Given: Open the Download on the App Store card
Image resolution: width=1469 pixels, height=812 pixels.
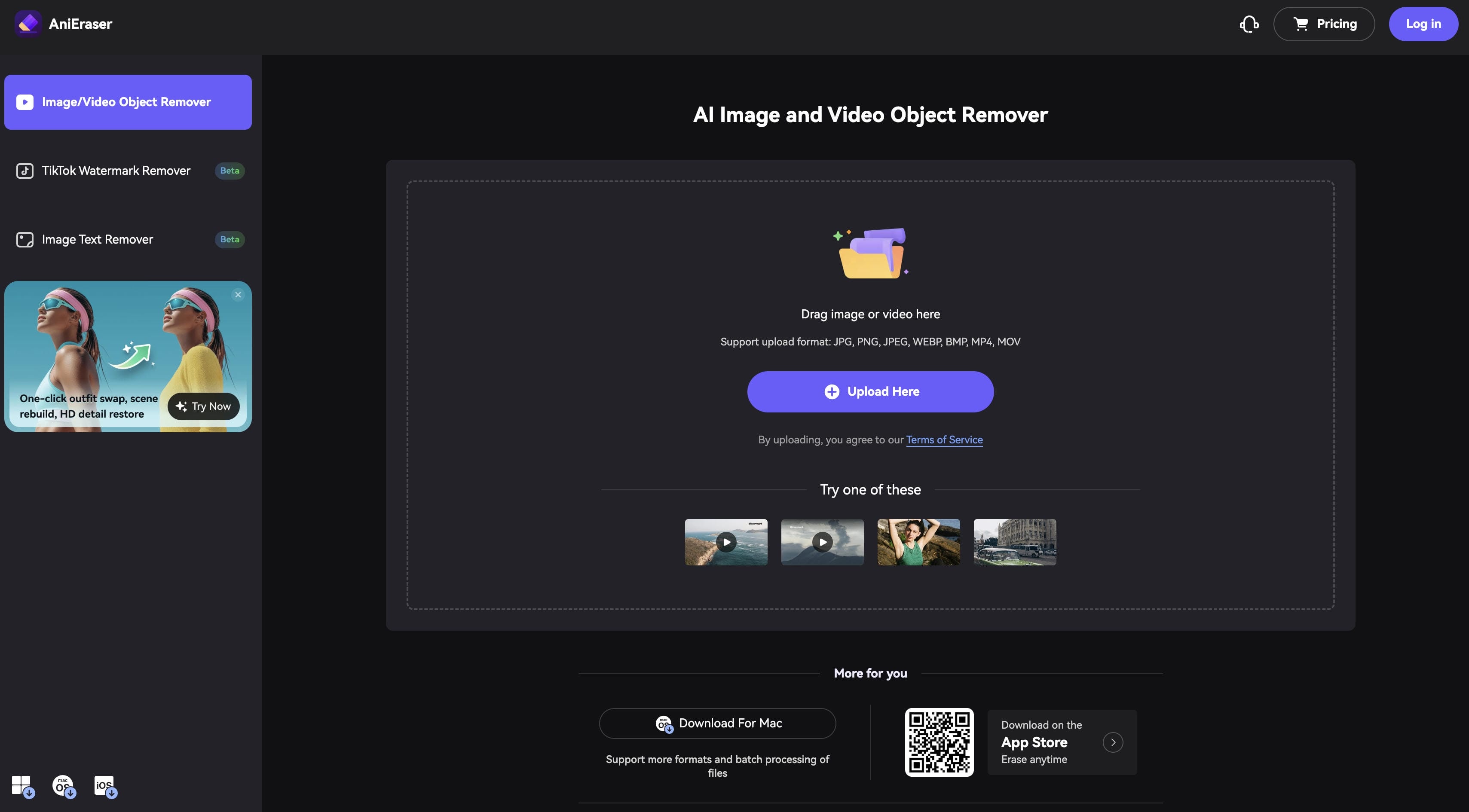Looking at the screenshot, I should 1062,742.
